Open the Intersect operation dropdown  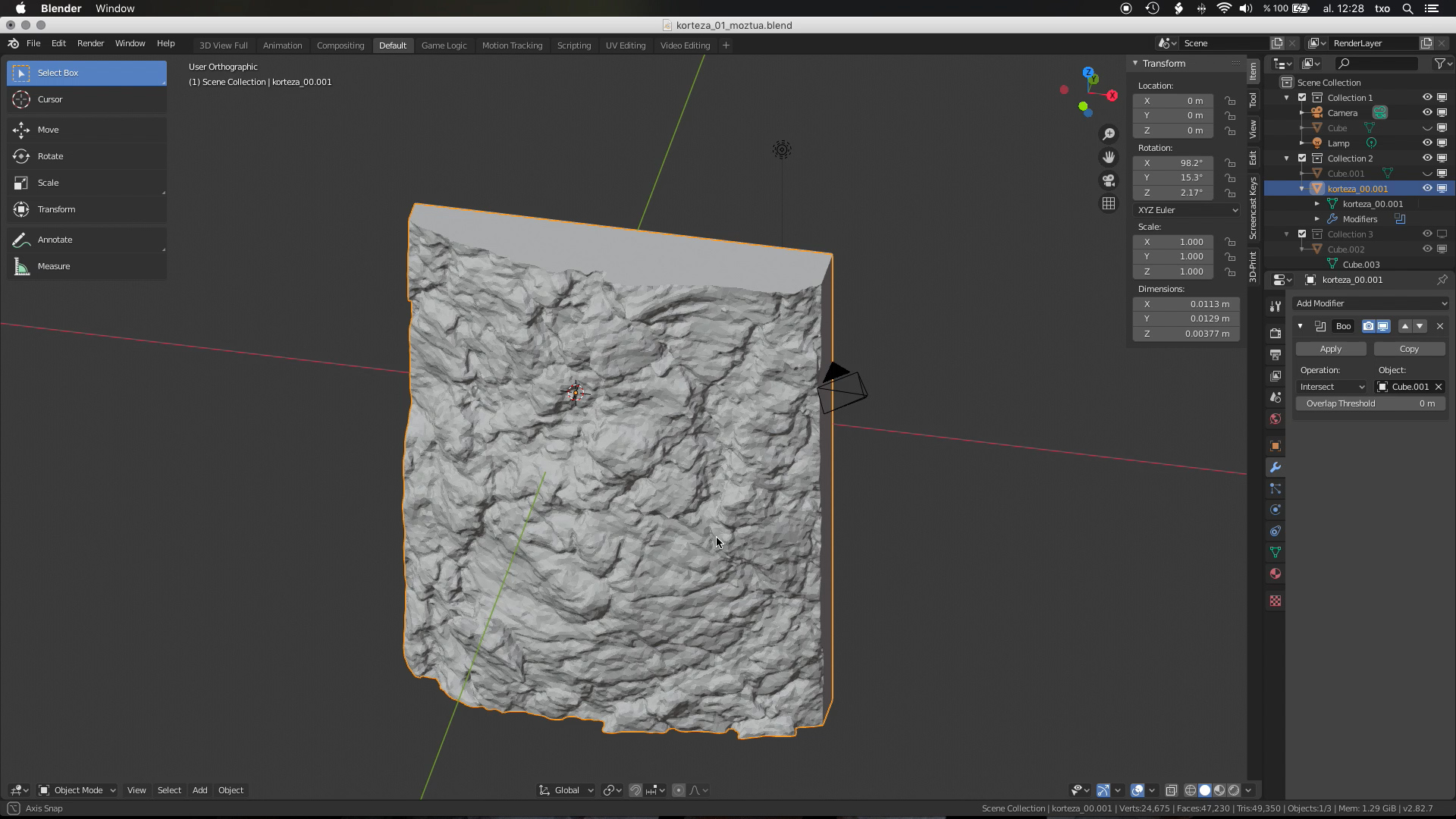tap(1332, 387)
